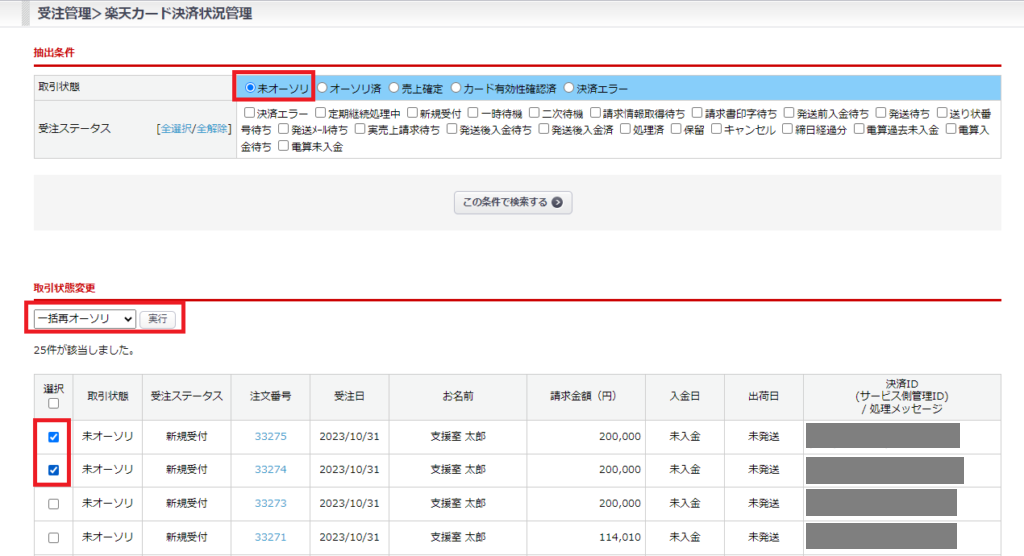
Task: Click the 全解除 link
Action: [212, 130]
